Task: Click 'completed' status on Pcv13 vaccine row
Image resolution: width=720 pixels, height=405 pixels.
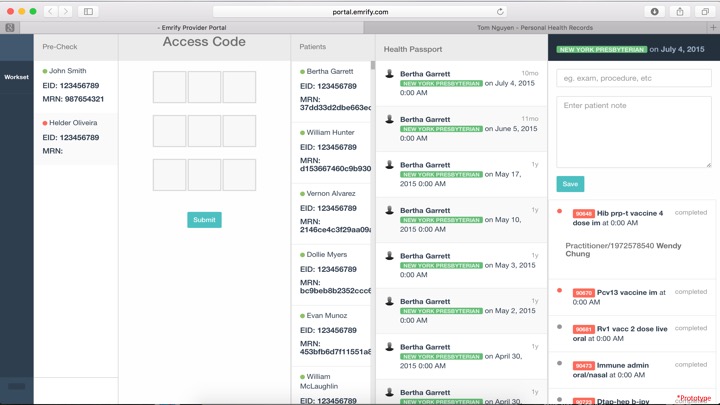Action: point(691,292)
